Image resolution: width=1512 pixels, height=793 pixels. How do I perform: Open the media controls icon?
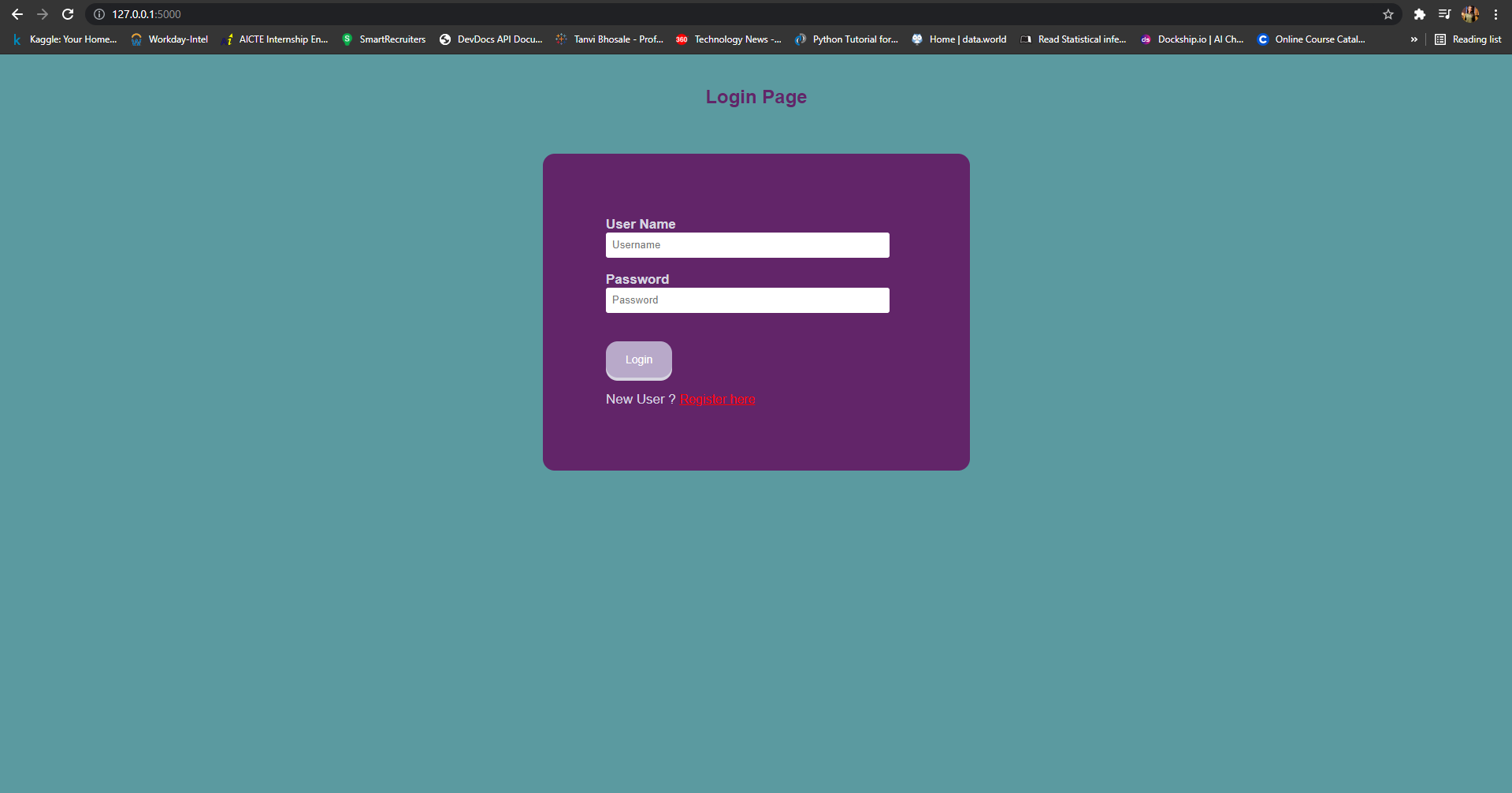coord(1444,14)
